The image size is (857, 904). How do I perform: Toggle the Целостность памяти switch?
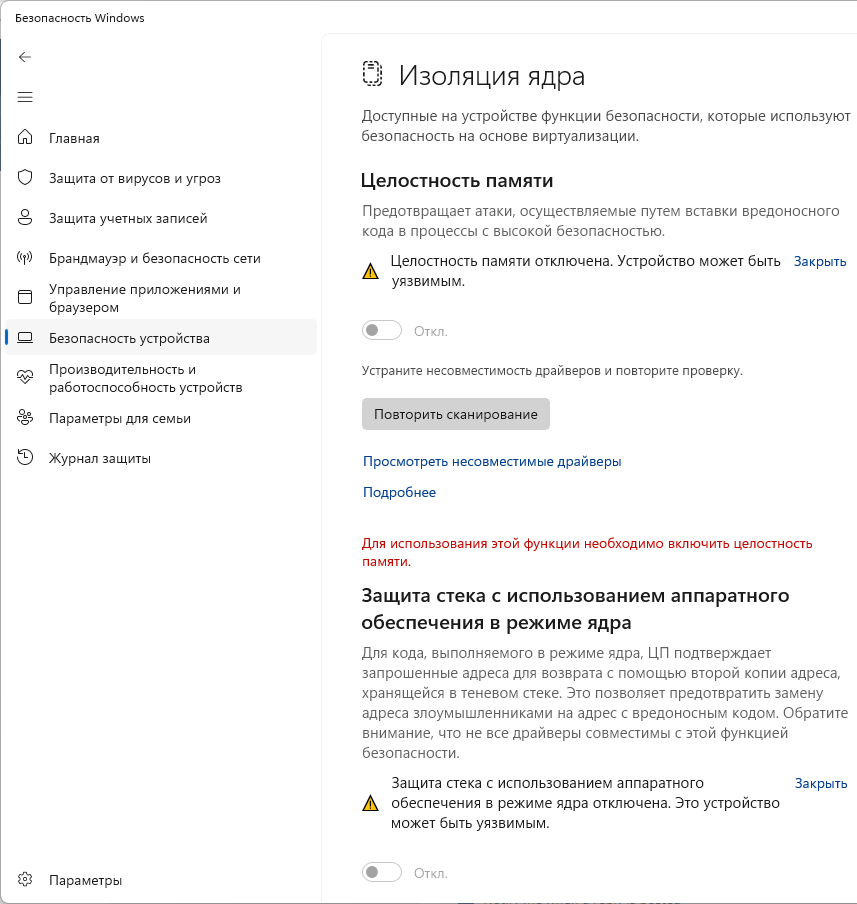382,331
